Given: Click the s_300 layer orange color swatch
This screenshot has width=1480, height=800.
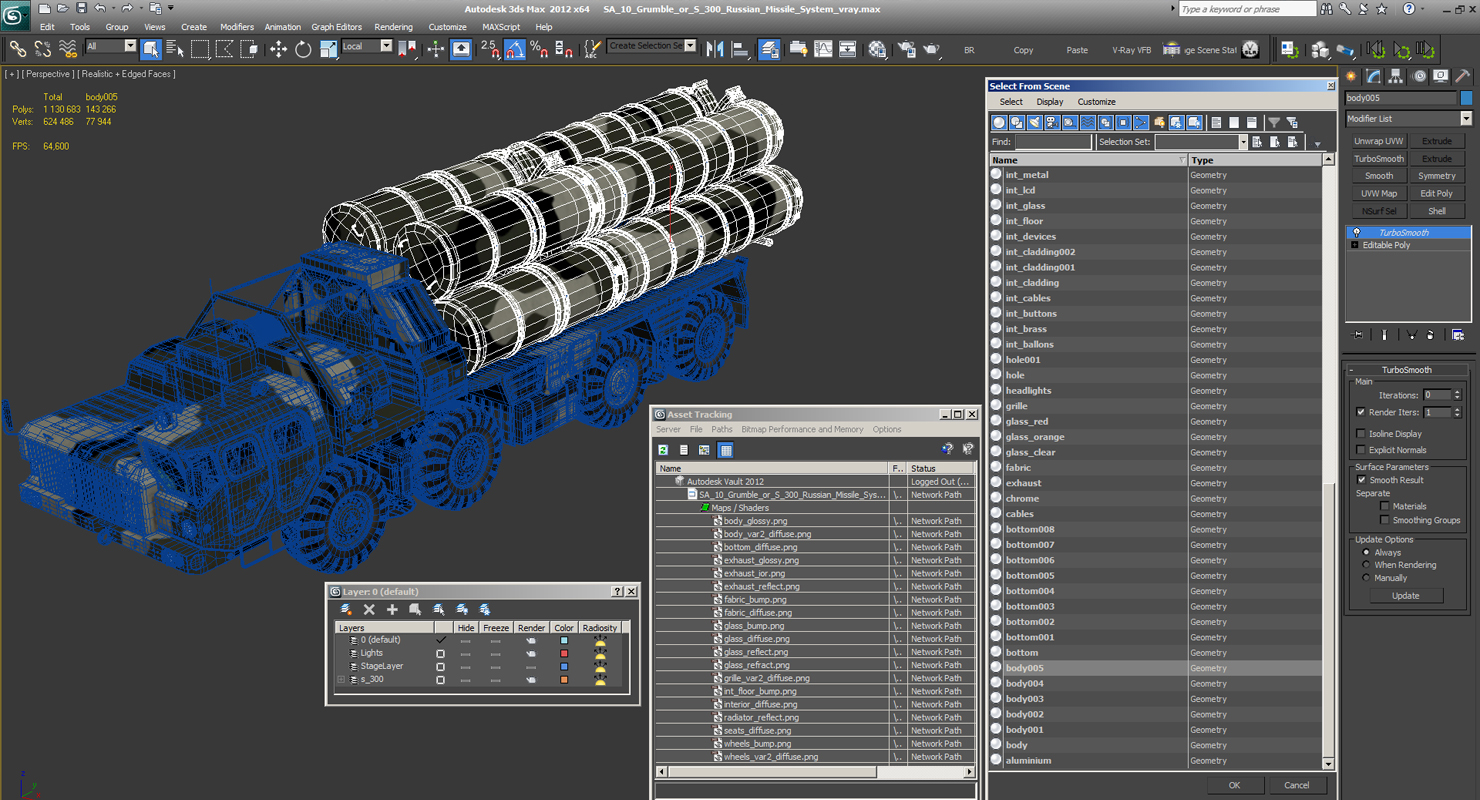Looking at the screenshot, I should (564, 679).
